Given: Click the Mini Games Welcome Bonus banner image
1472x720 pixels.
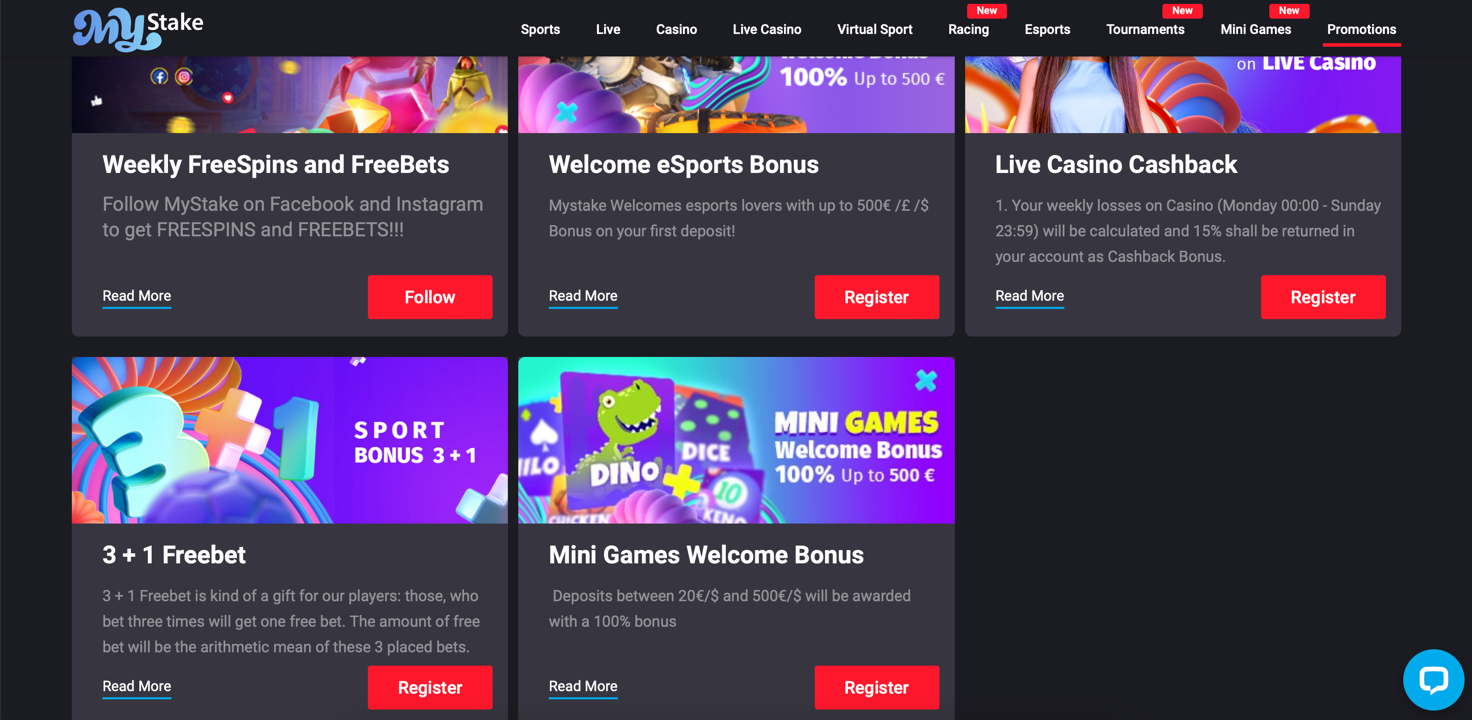Looking at the screenshot, I should pos(736,440).
